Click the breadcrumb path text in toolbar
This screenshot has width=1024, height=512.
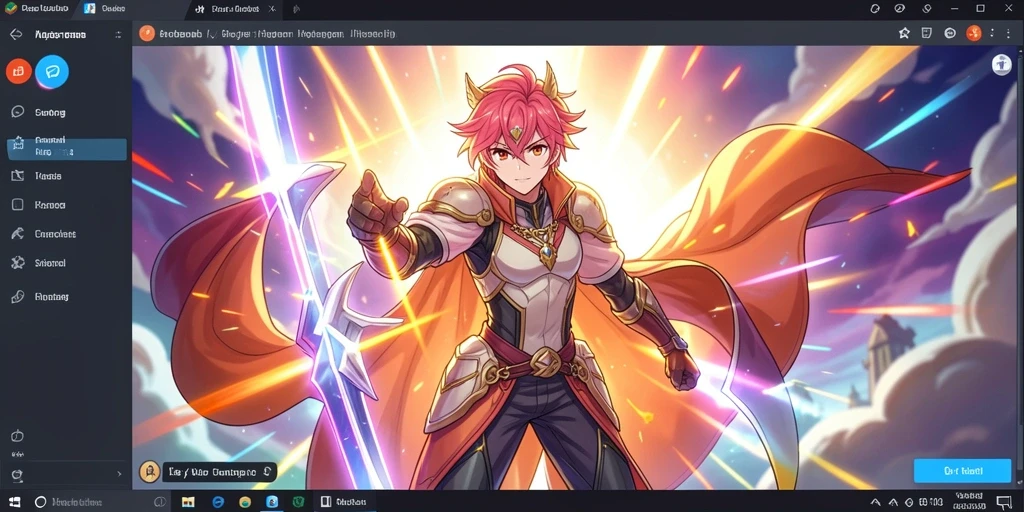click(x=277, y=34)
